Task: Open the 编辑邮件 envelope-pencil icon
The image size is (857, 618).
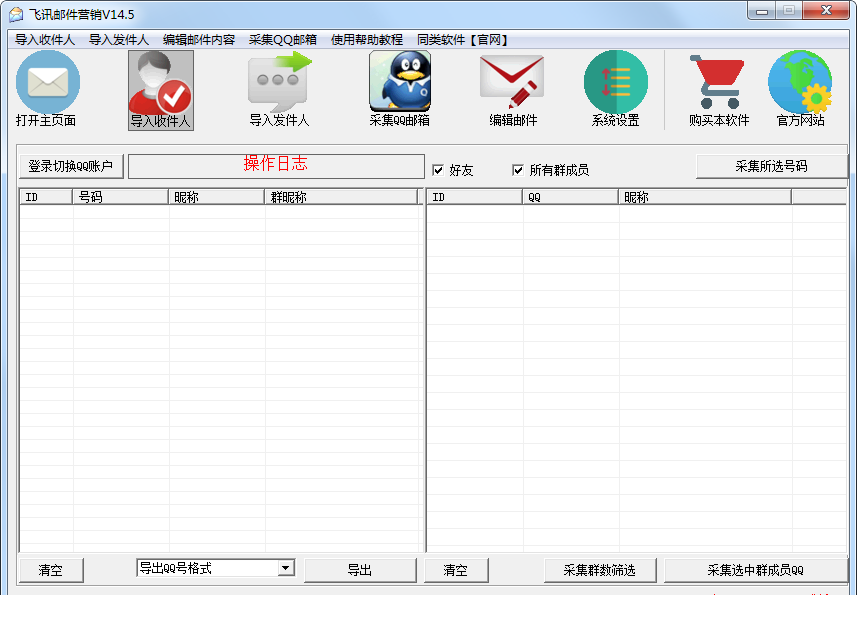Action: 512,82
